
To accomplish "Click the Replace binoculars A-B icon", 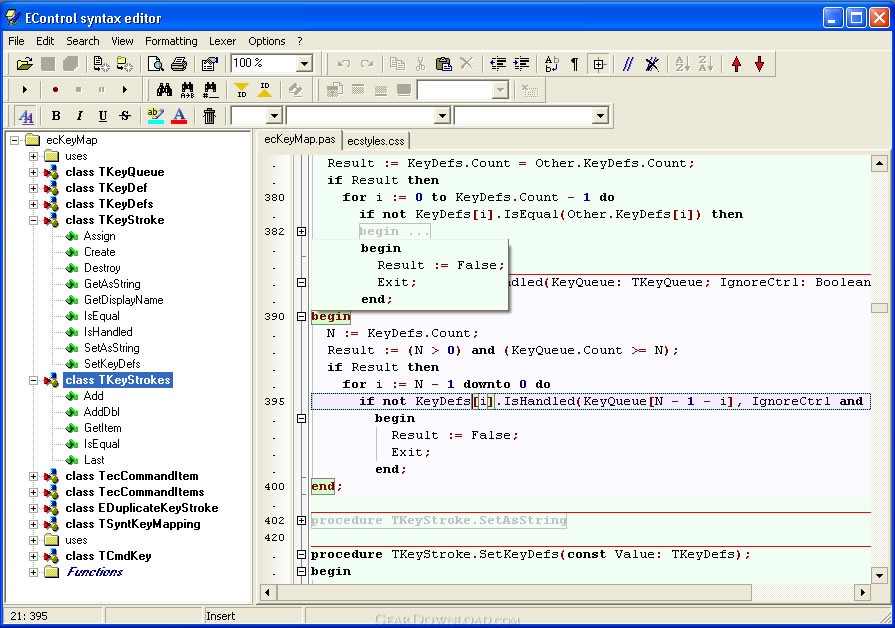I will coord(187,90).
